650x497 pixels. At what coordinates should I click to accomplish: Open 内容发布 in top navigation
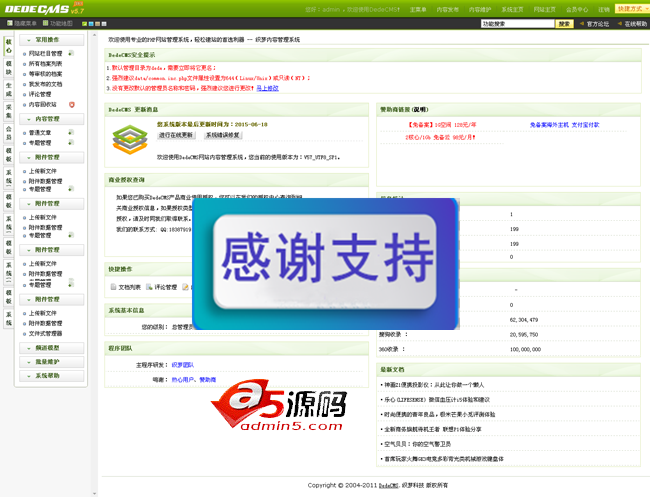pyautogui.click(x=448, y=9)
